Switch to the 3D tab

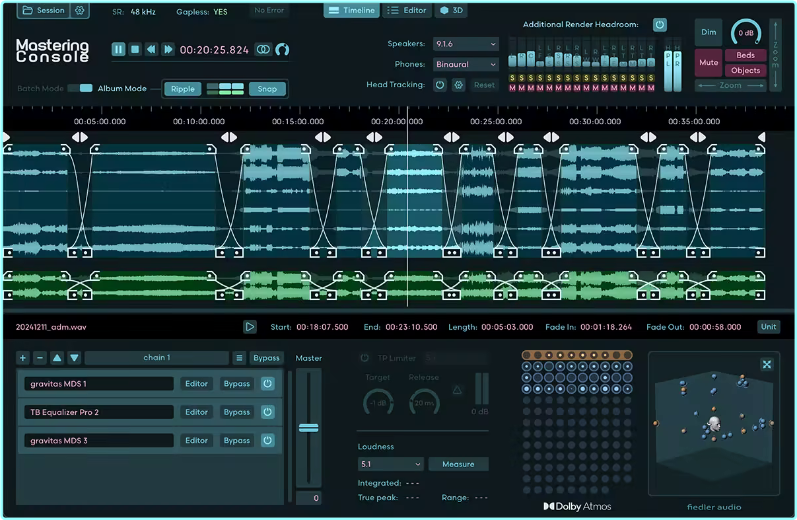(x=450, y=11)
